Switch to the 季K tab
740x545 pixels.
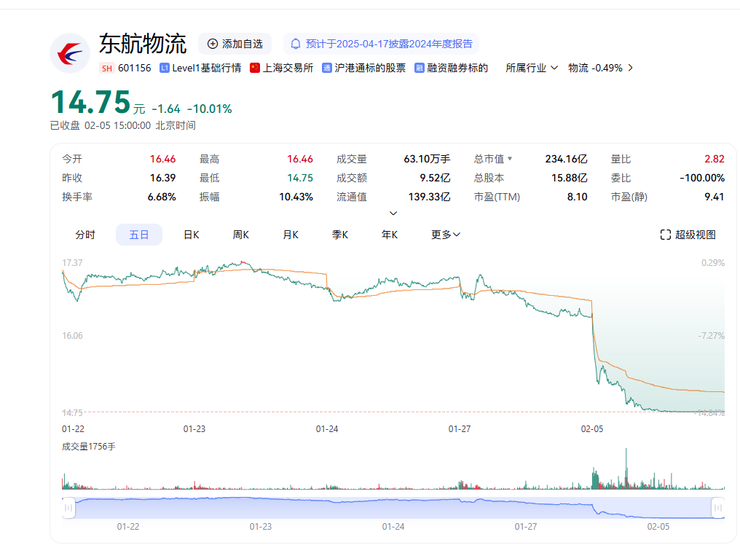[x=340, y=235]
